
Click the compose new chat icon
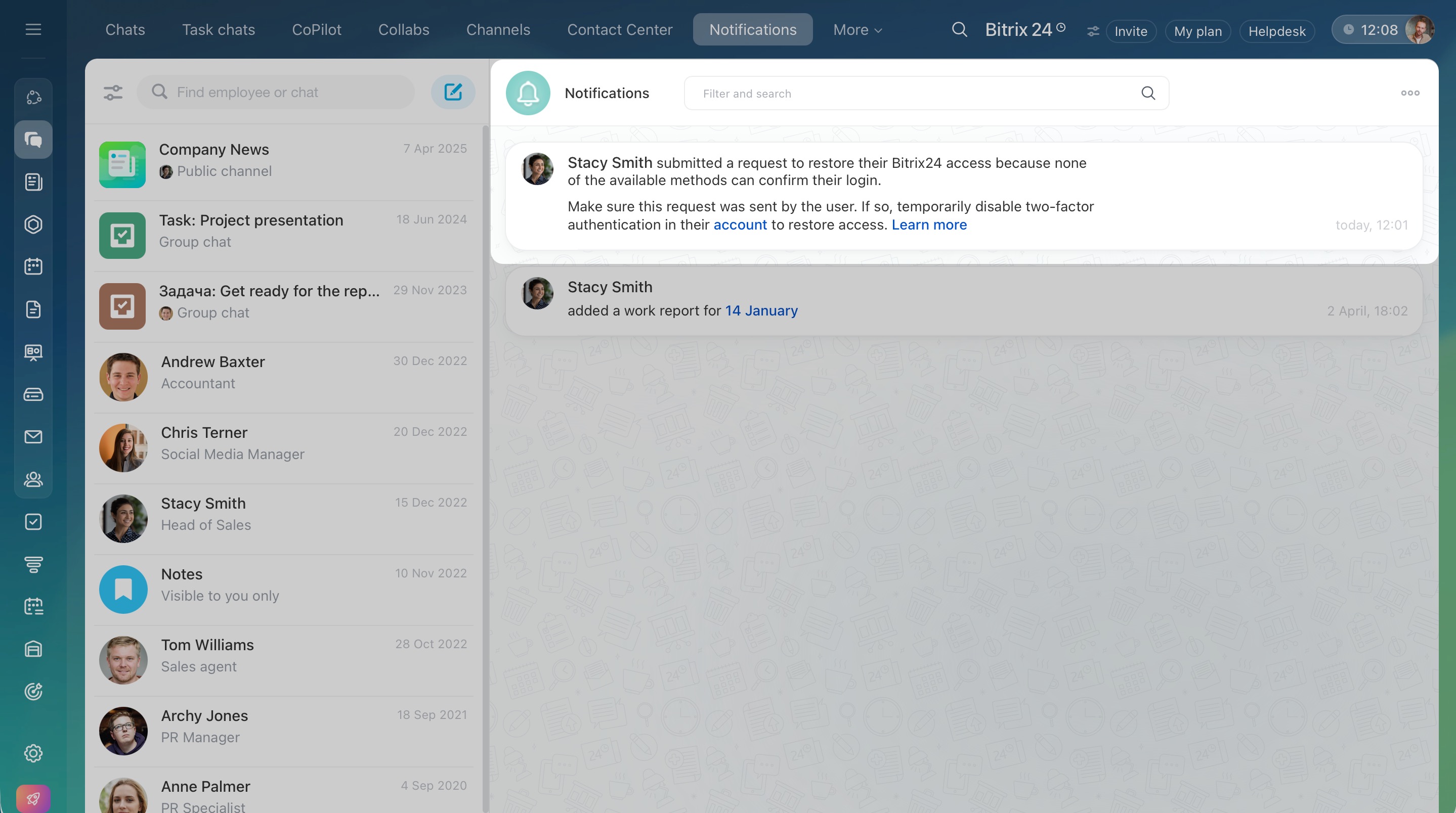coord(453,92)
